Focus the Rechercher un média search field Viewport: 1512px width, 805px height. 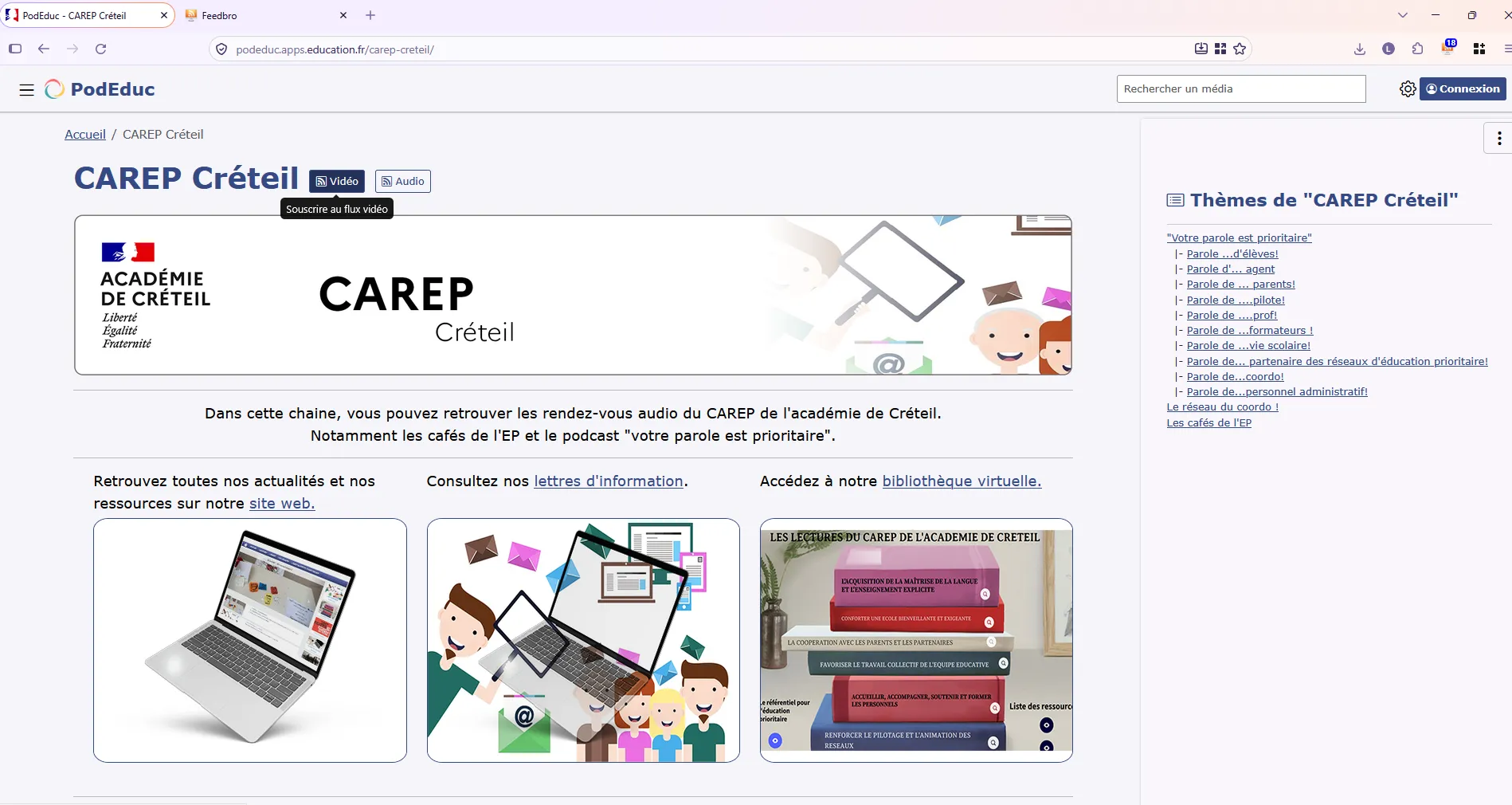[x=1241, y=89]
